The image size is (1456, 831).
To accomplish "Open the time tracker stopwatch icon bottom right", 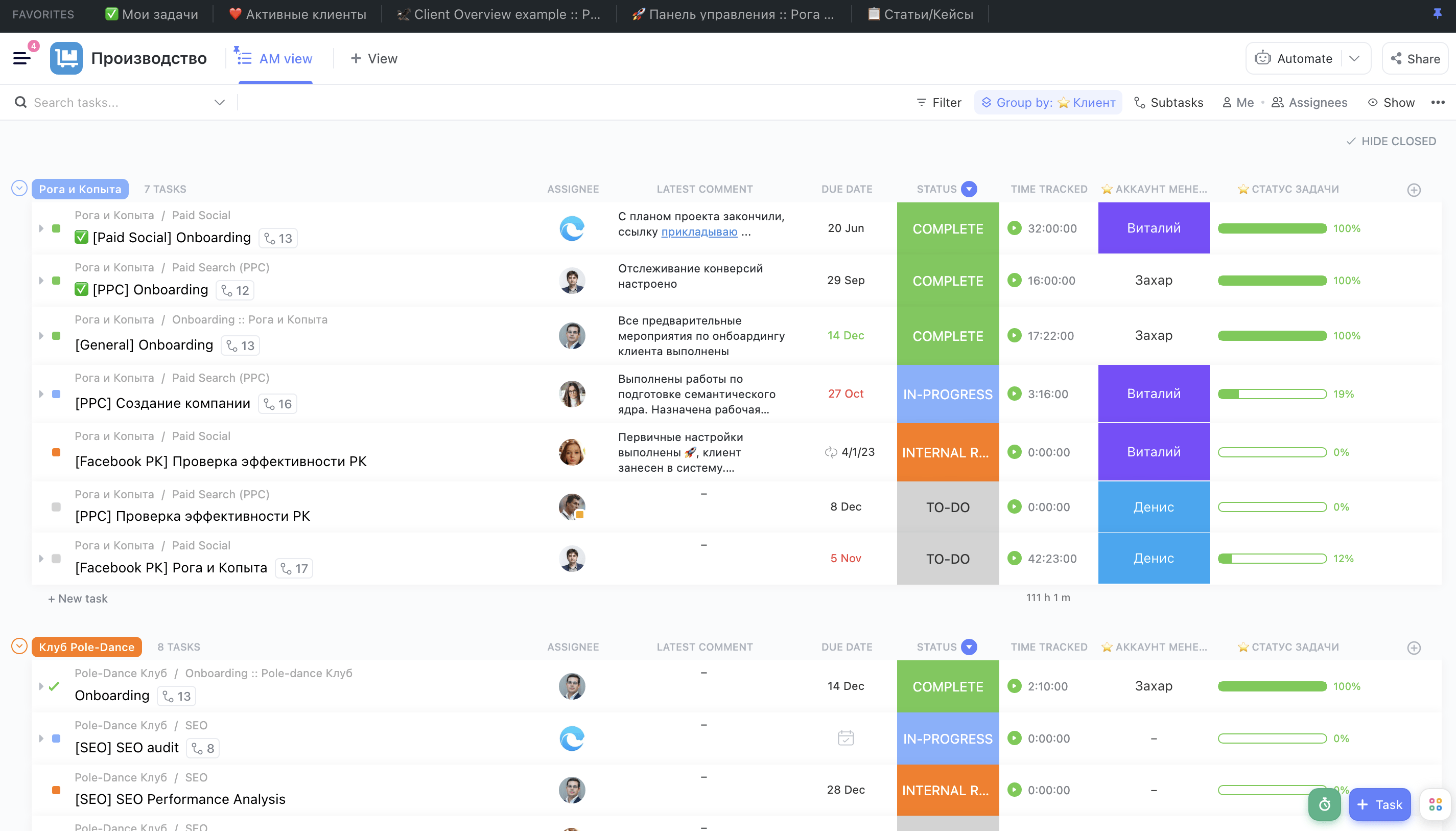I will [x=1325, y=804].
